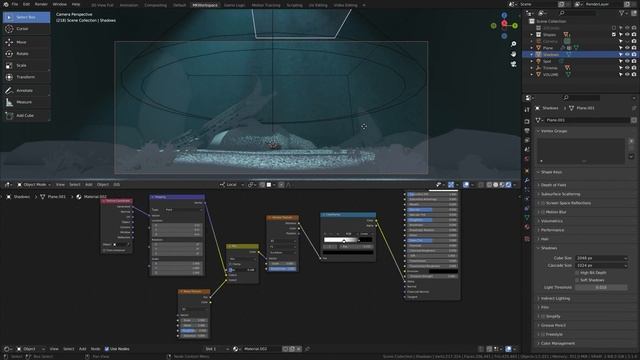
Task: Activate the Measure tool
Action: [x=27, y=102]
